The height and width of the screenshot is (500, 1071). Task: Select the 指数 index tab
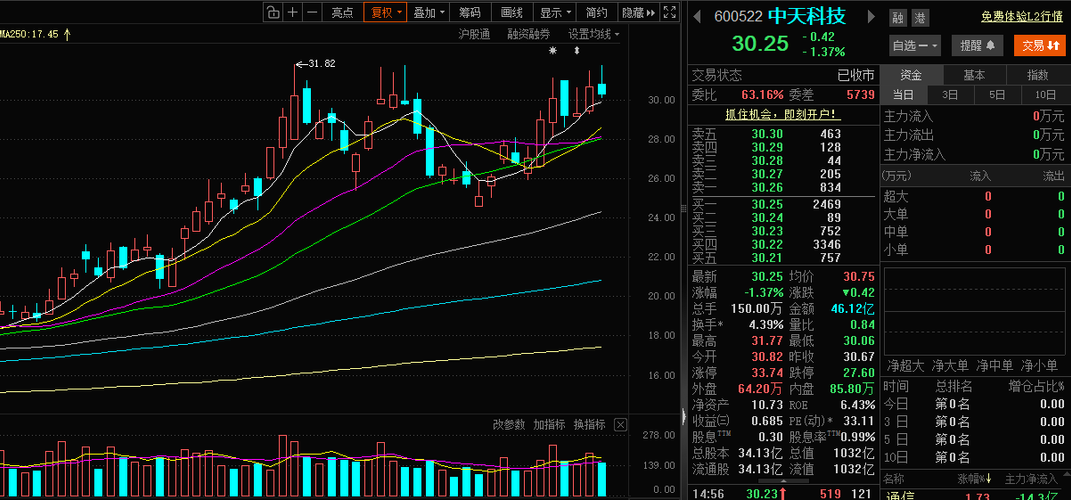click(x=1037, y=75)
